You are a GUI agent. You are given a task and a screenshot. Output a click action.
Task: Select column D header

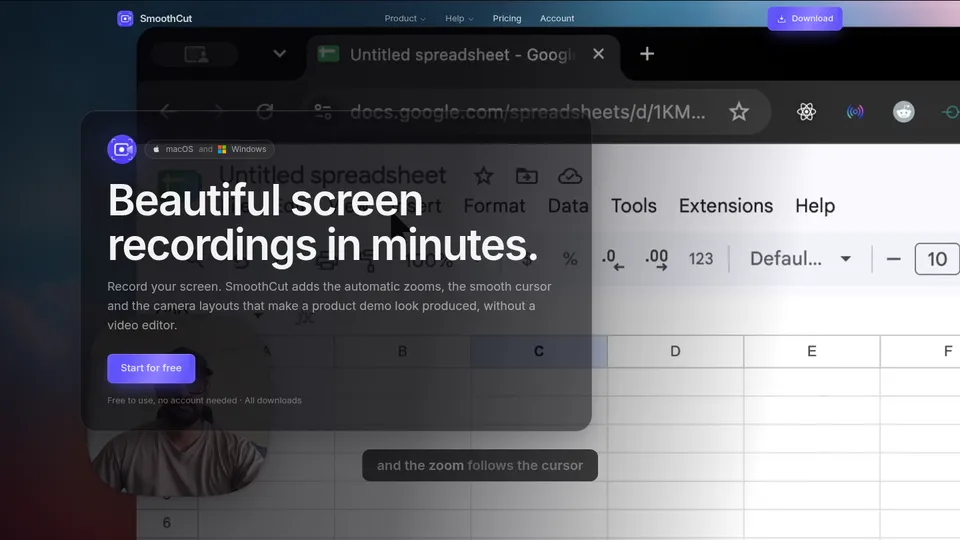pos(675,351)
